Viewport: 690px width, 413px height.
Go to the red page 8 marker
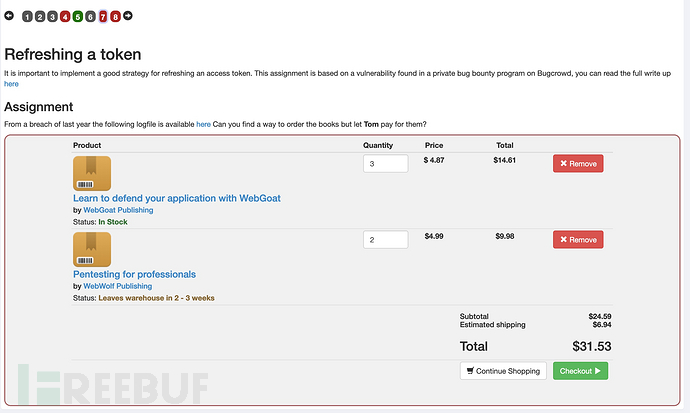pyautogui.click(x=116, y=16)
